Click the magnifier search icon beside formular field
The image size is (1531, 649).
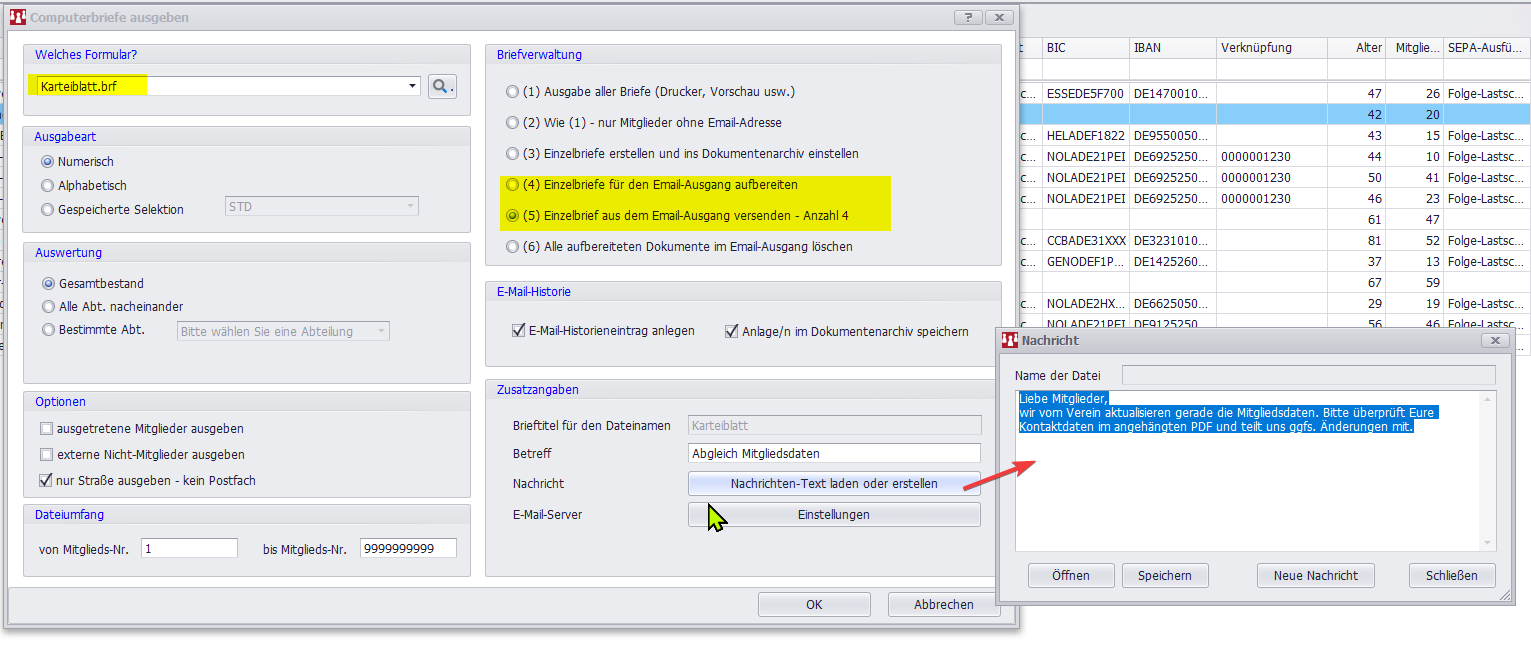pos(442,87)
